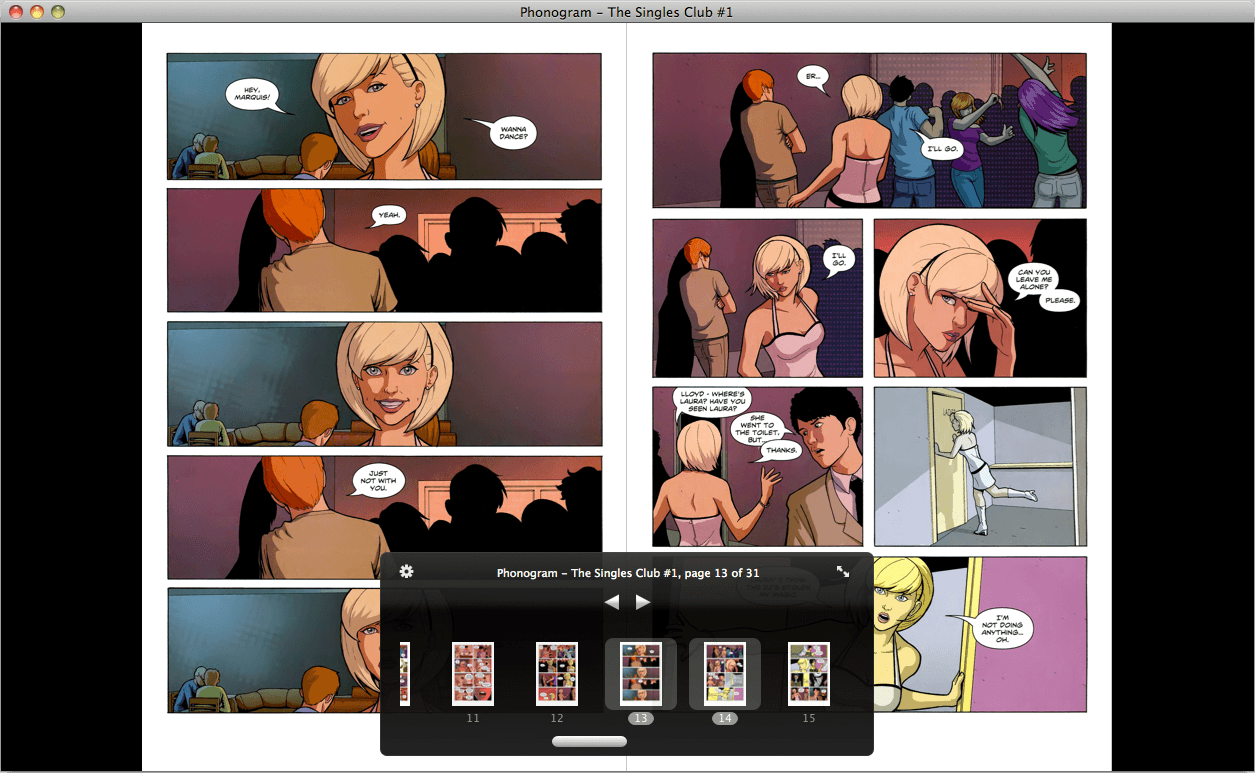This screenshot has height=773, width=1255.
Task: Close the Phonogram window with red button
Action: click(x=16, y=12)
